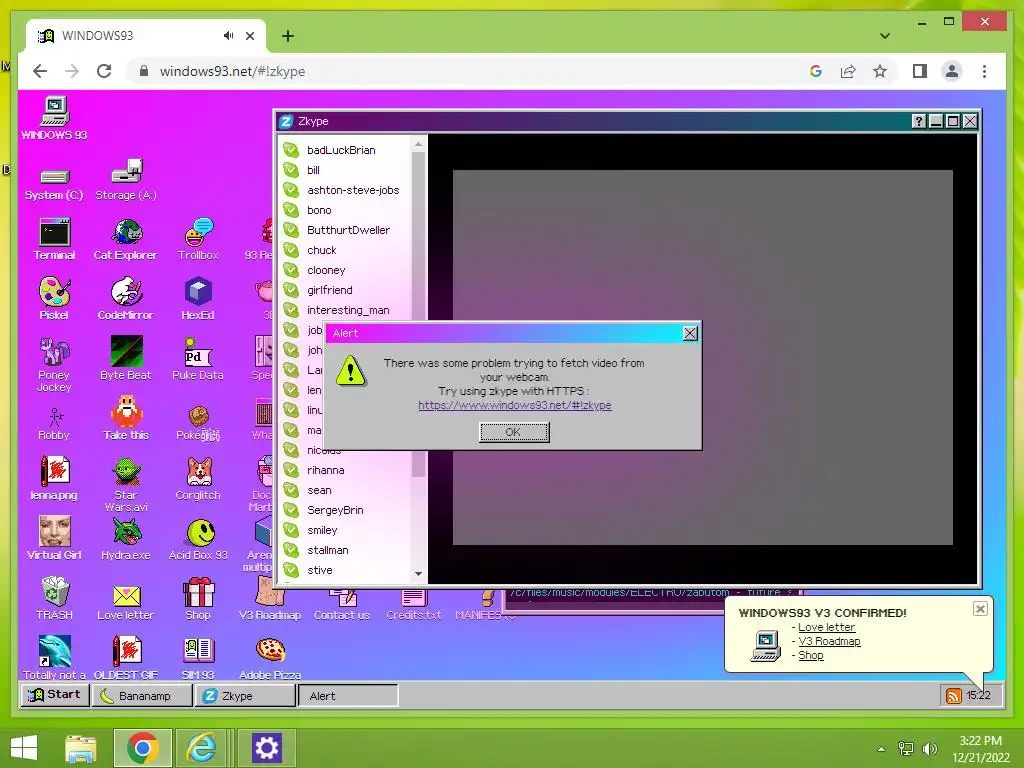Click the RSS feed icon in the Windows93 tray
Viewport: 1024px width, 768px height.
coord(953,696)
